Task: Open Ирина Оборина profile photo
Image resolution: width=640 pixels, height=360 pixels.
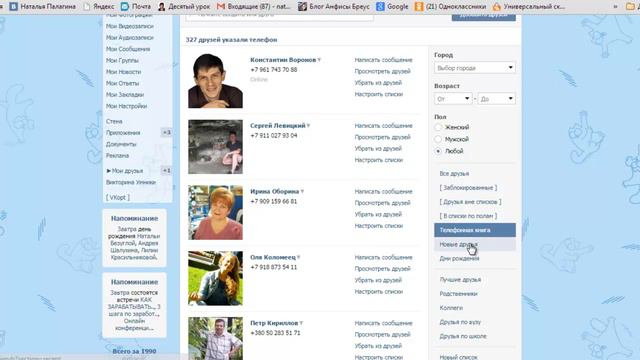Action: pos(215,212)
